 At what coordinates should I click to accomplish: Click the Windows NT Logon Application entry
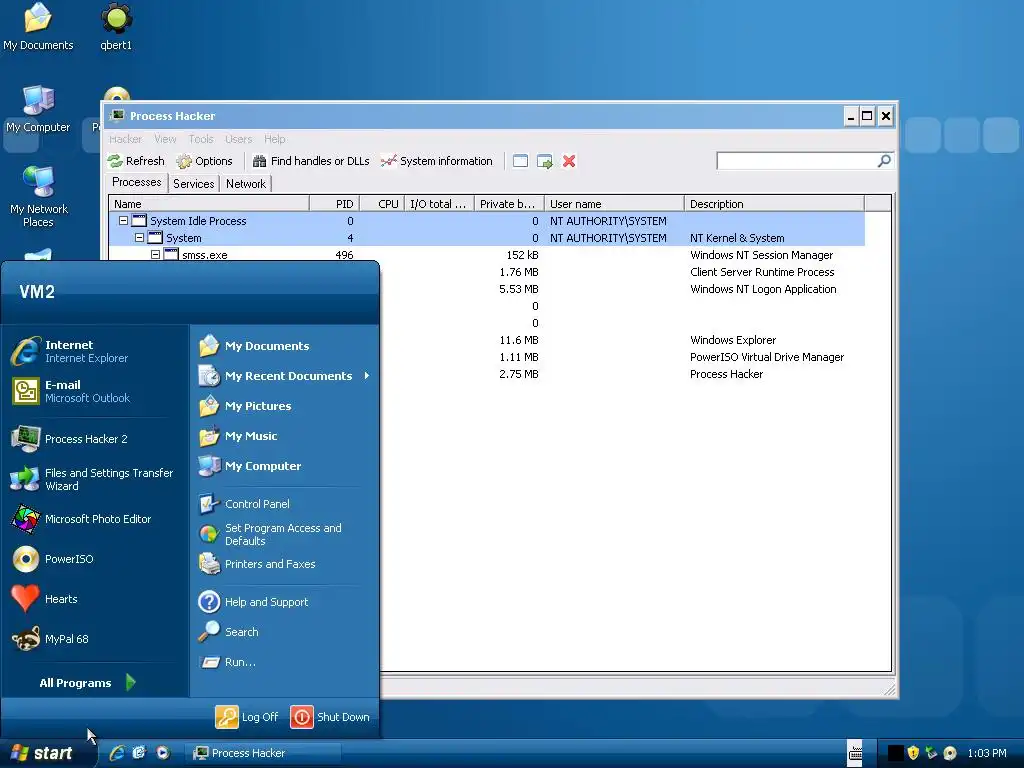click(x=763, y=289)
